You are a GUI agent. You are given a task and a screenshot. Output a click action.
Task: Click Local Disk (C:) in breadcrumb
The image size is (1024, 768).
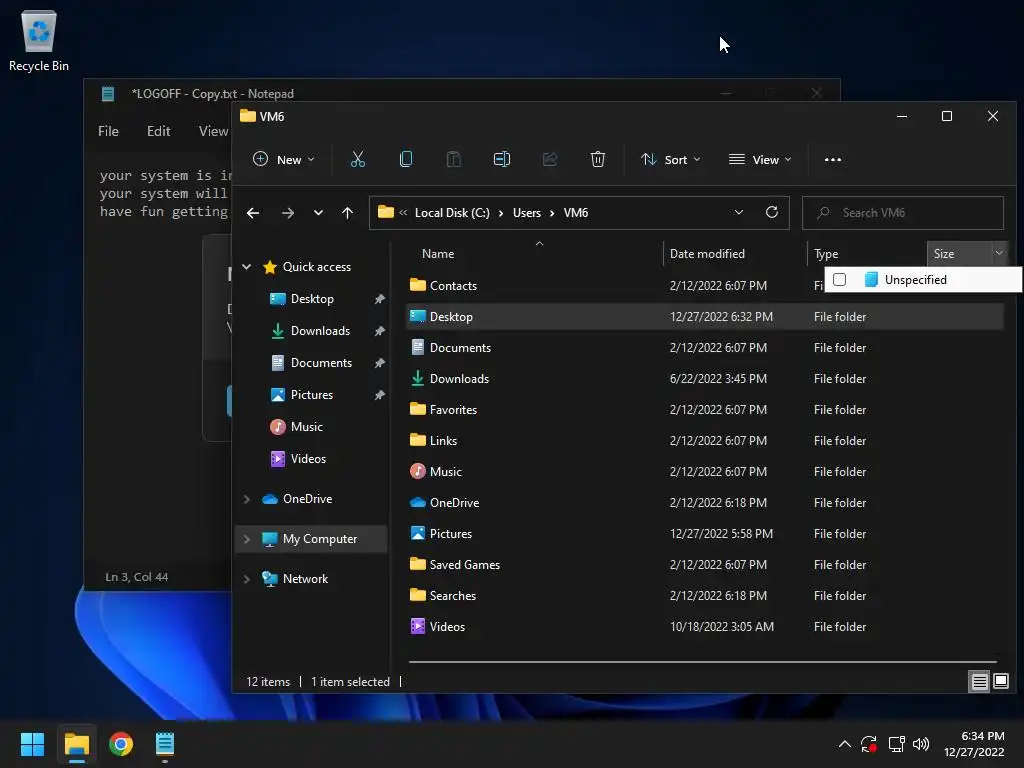click(452, 213)
